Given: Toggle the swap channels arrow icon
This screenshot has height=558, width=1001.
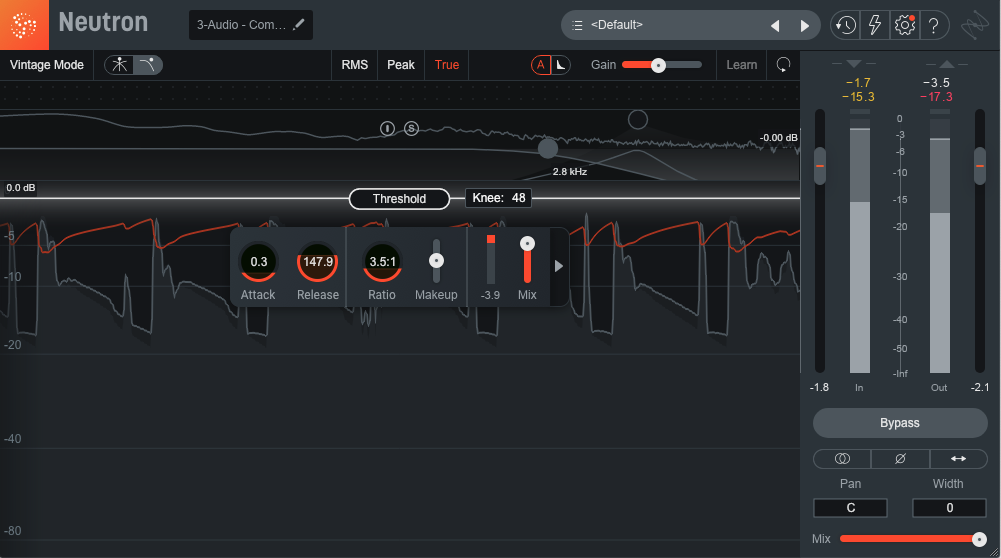Looking at the screenshot, I should [958, 458].
